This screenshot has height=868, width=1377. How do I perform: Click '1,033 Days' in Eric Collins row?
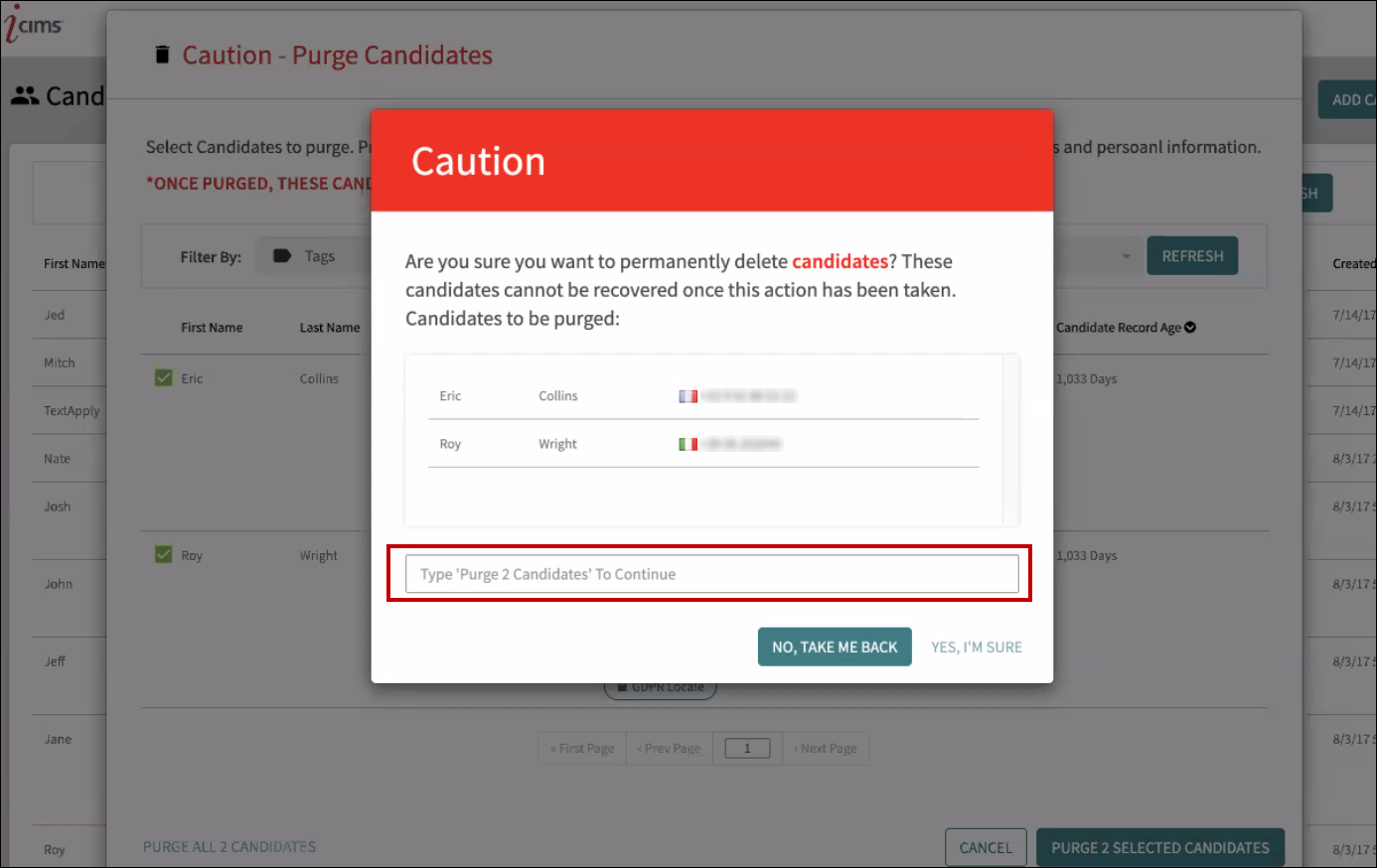click(x=1087, y=379)
